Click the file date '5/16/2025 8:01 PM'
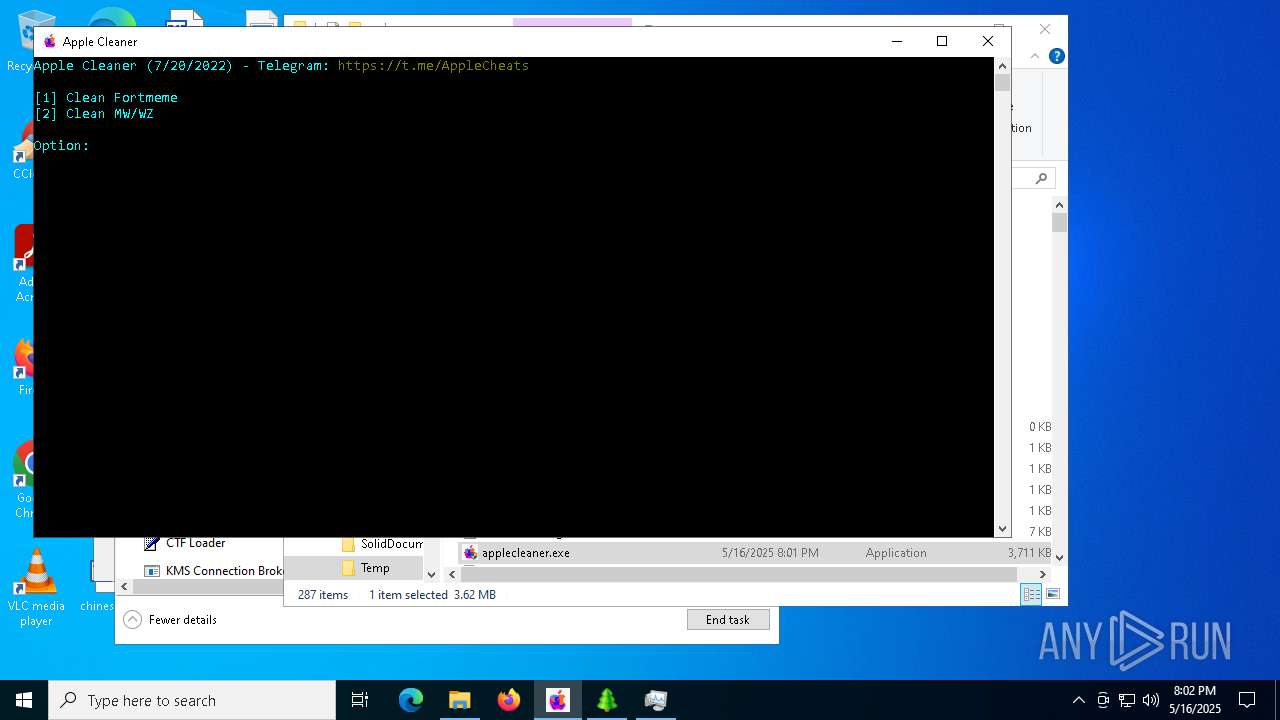 tap(770, 553)
